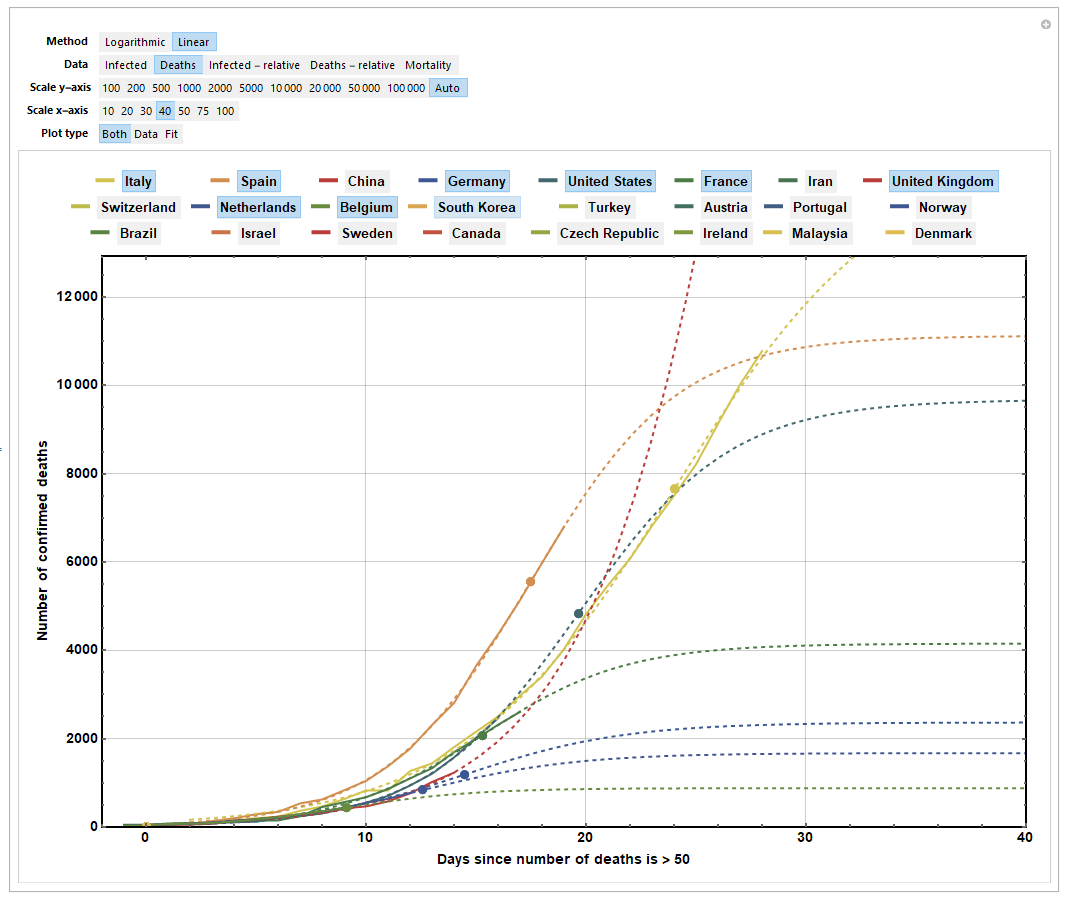1068x900 pixels.
Task: Set x-axis scale to 100 days
Action: click(x=225, y=111)
